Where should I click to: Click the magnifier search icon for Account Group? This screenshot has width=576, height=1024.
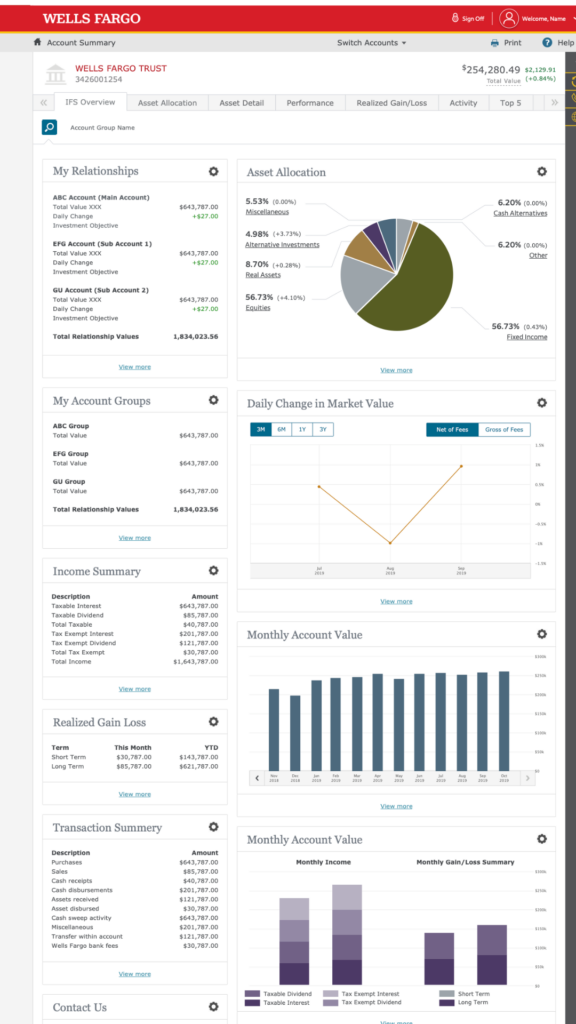pyautogui.click(x=49, y=127)
